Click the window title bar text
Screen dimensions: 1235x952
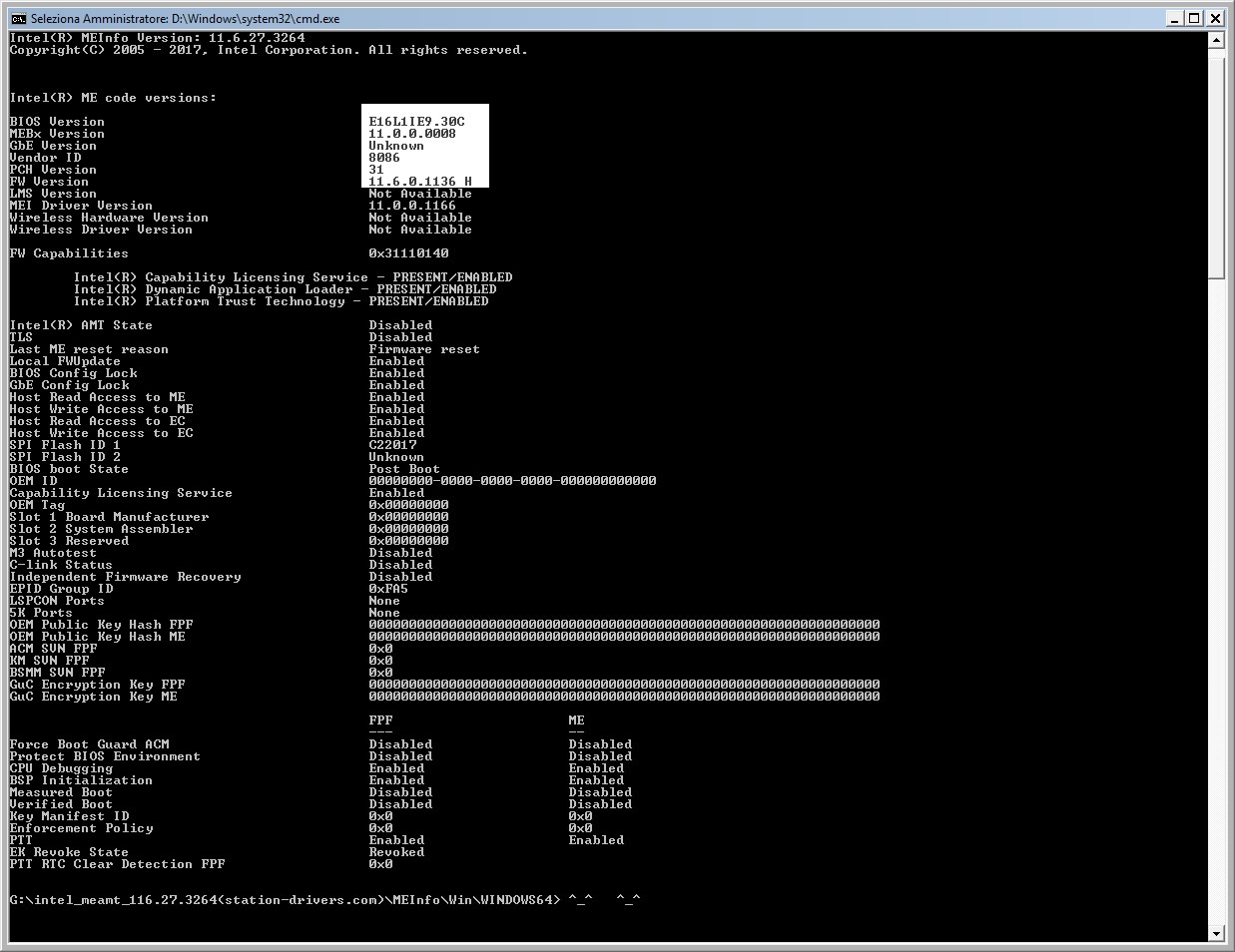[x=185, y=18]
